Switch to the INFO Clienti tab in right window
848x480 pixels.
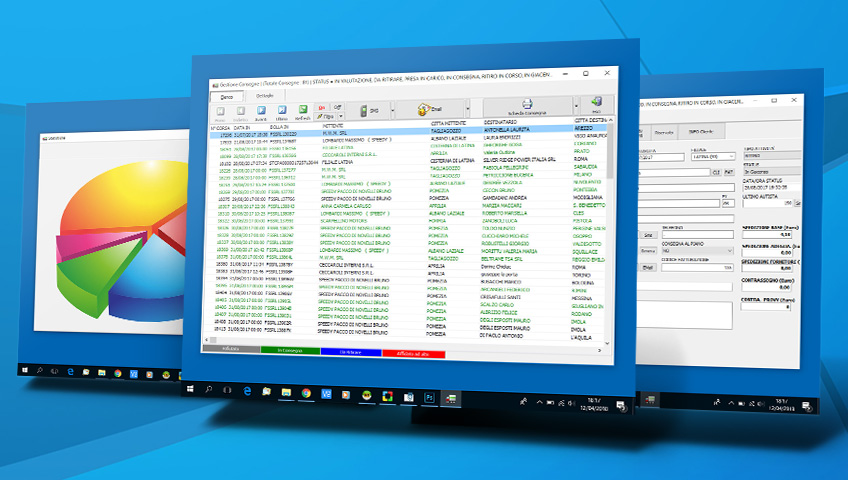(x=701, y=131)
